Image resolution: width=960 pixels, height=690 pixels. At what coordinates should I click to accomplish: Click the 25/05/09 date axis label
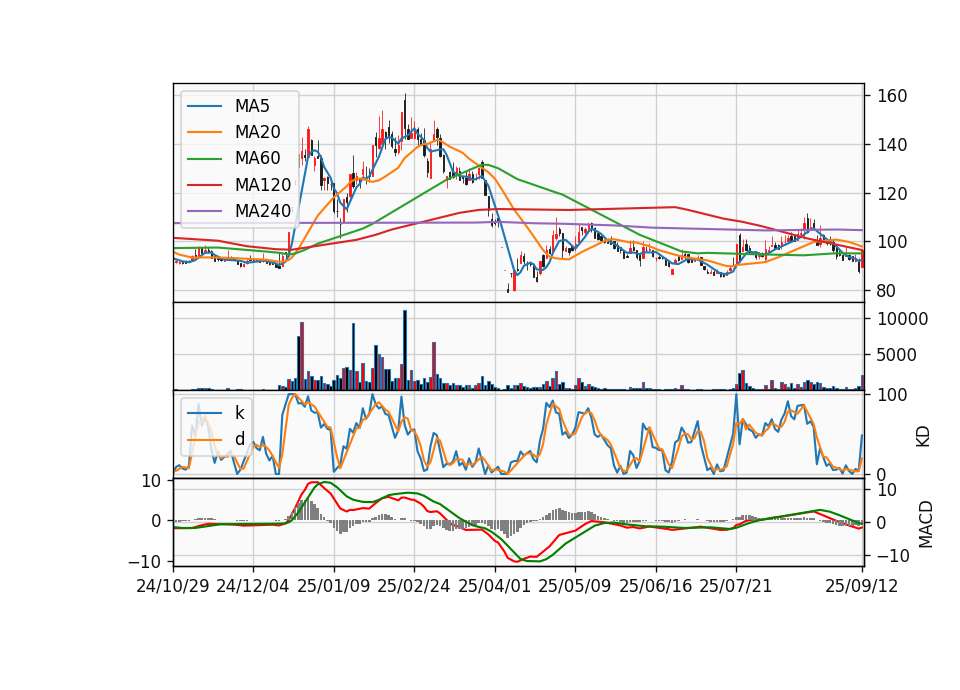pos(574,586)
